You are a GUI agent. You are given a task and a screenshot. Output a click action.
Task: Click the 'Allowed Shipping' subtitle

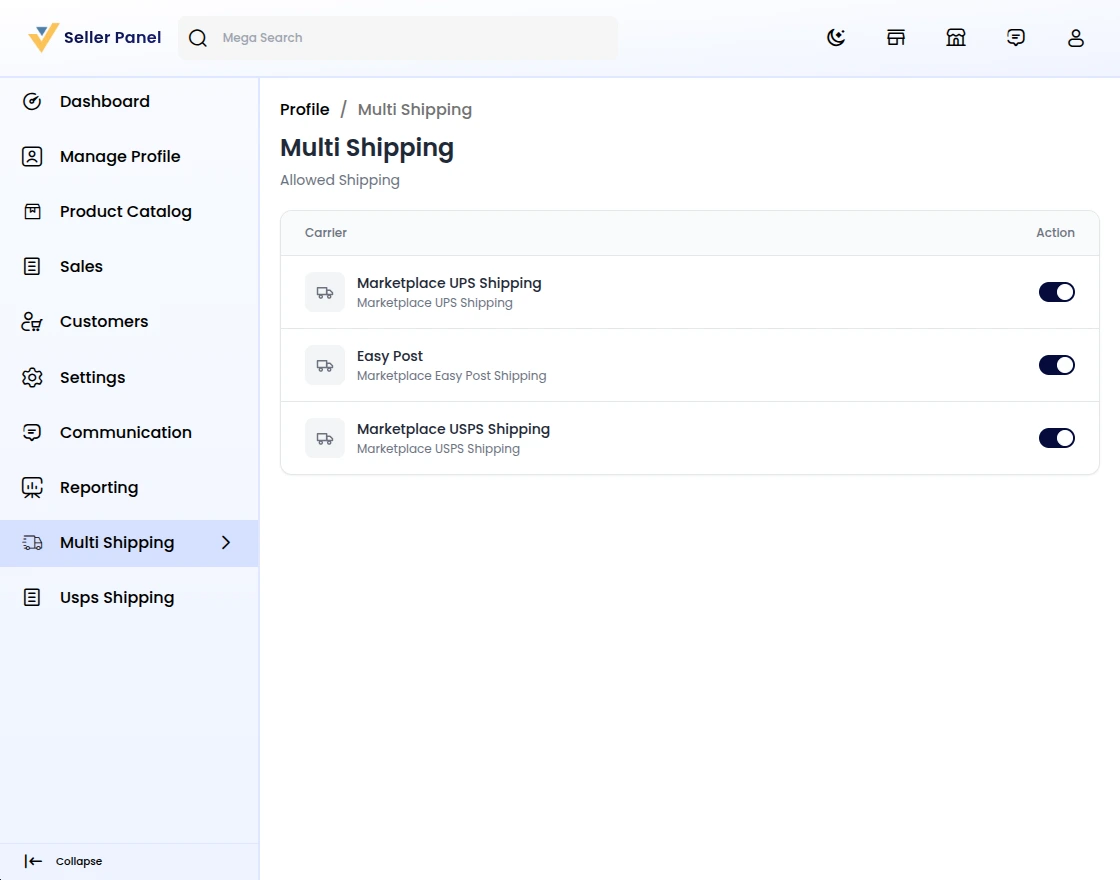click(340, 180)
